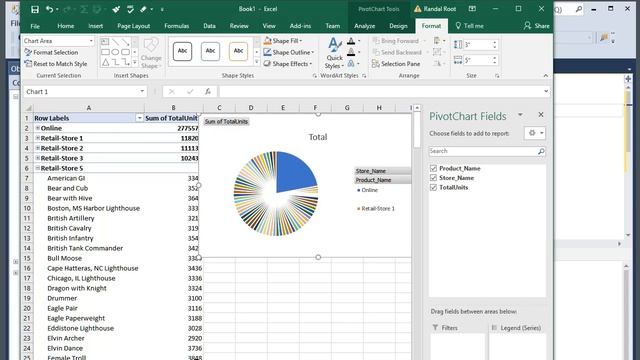
Task: Open Shape Fill options
Action: click(x=283, y=41)
